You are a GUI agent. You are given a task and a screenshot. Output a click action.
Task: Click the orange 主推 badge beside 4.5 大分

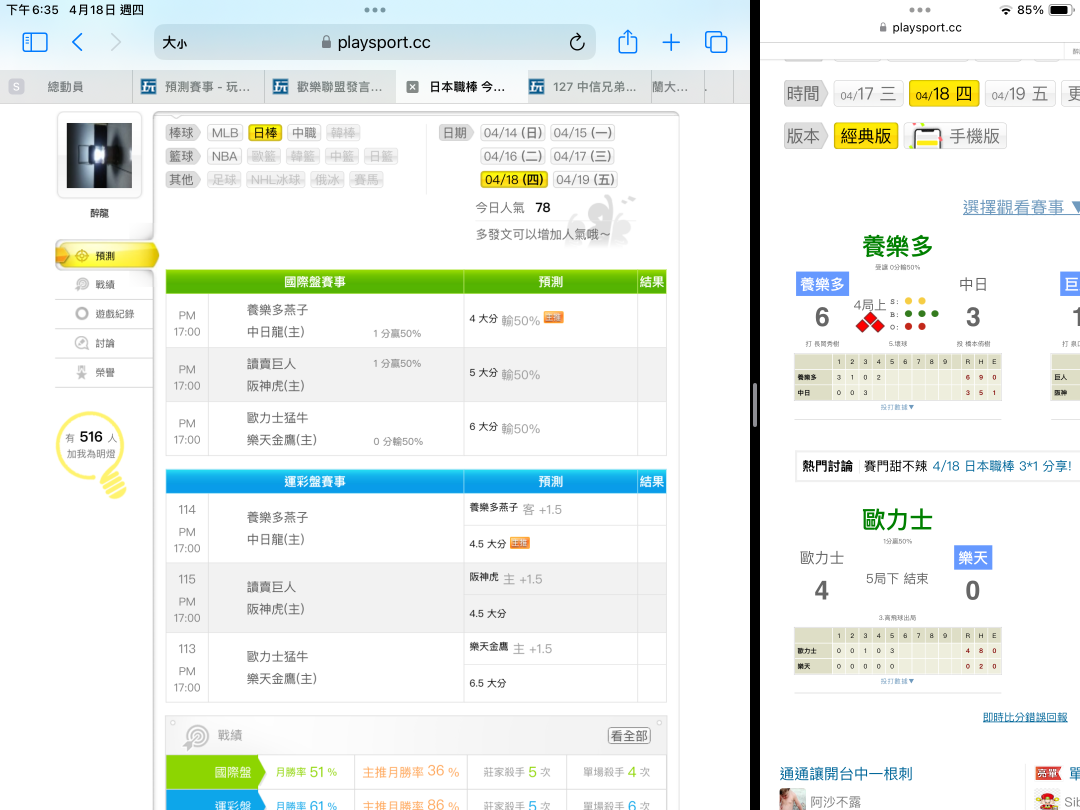(519, 543)
